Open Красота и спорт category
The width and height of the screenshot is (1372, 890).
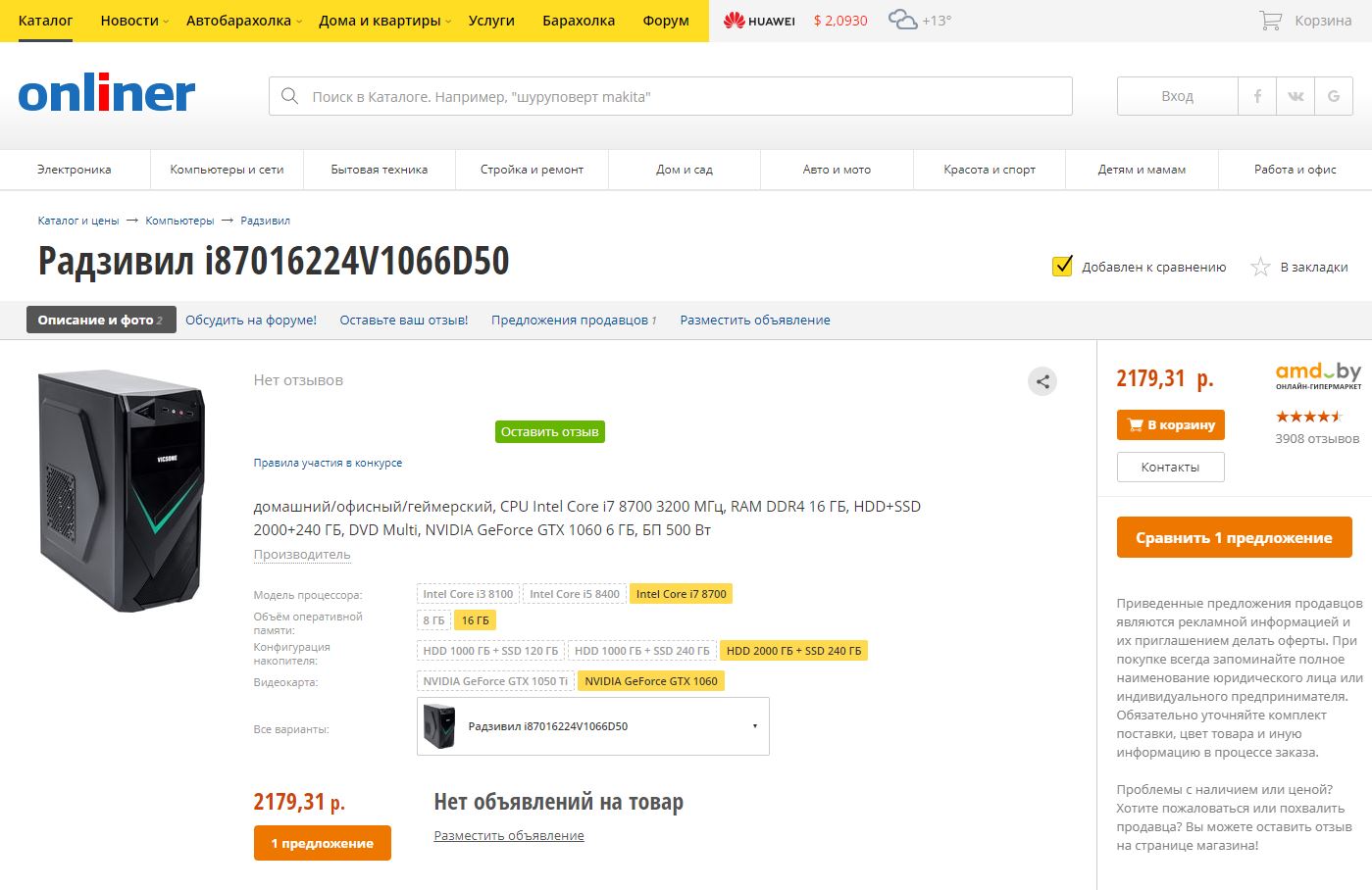(990, 170)
